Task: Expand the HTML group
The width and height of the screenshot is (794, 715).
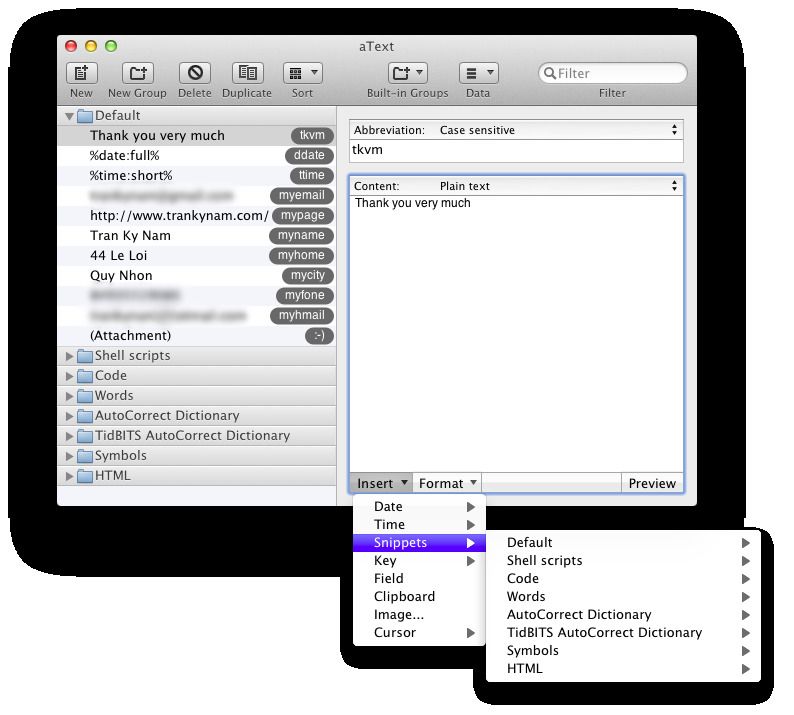Action: [x=70, y=476]
